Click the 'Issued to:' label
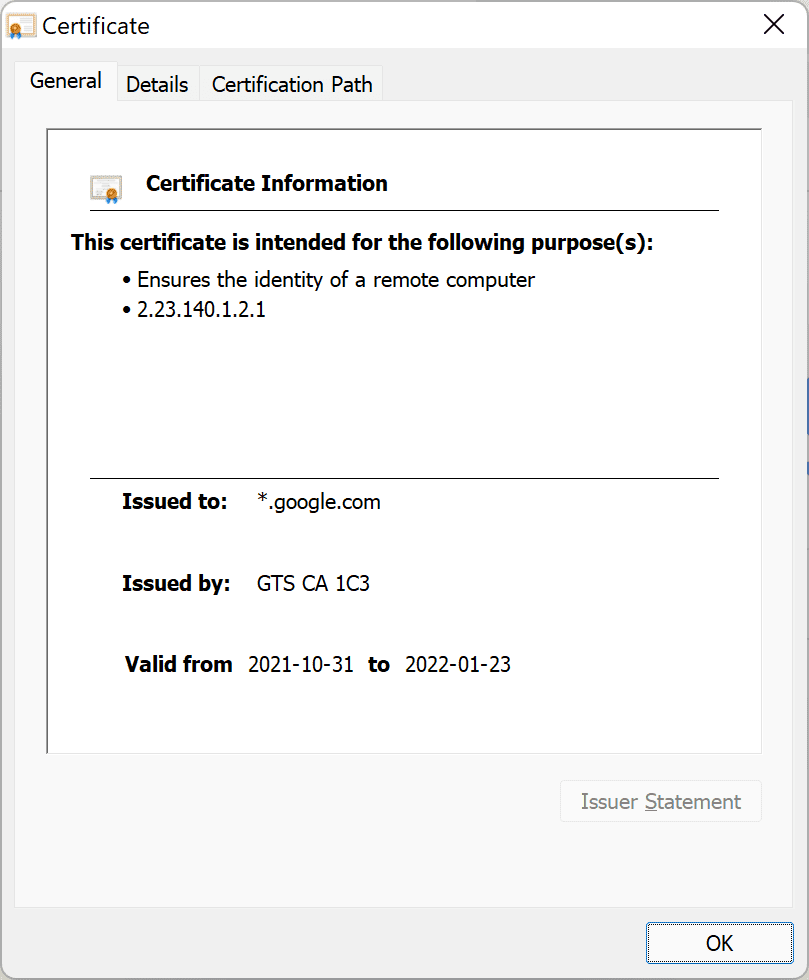Image resolution: width=809 pixels, height=980 pixels. [174, 501]
